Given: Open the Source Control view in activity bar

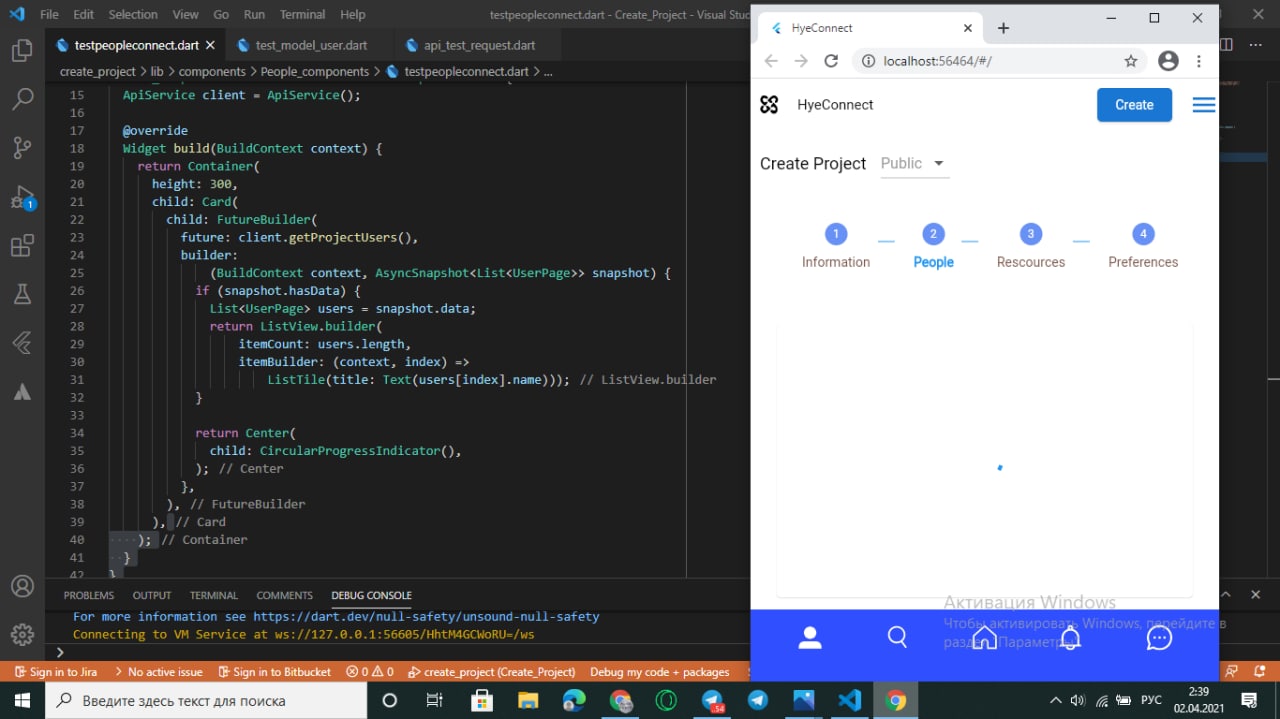Looking at the screenshot, I should click(x=22, y=148).
